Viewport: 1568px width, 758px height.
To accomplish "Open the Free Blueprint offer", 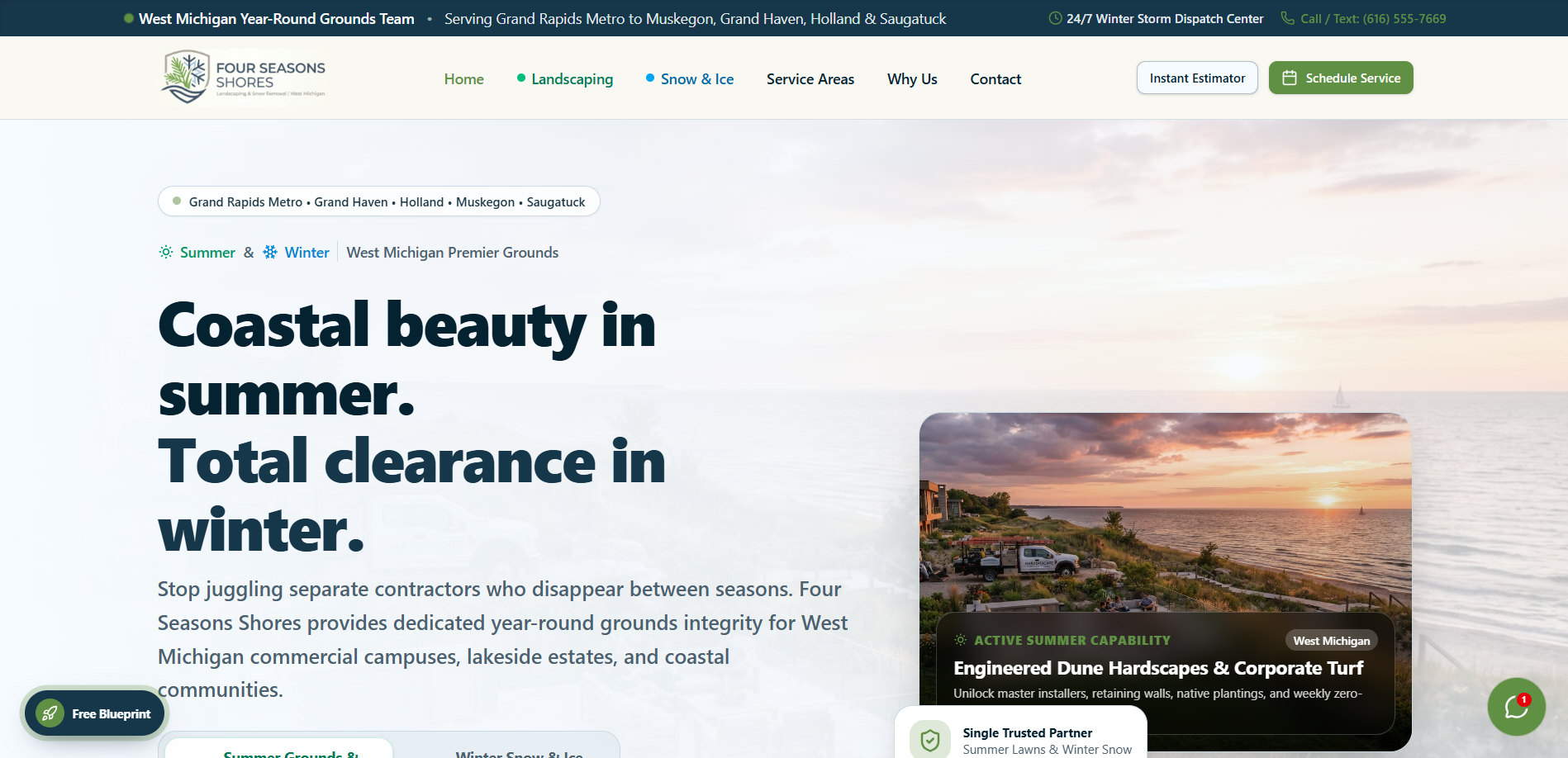I will [x=95, y=713].
